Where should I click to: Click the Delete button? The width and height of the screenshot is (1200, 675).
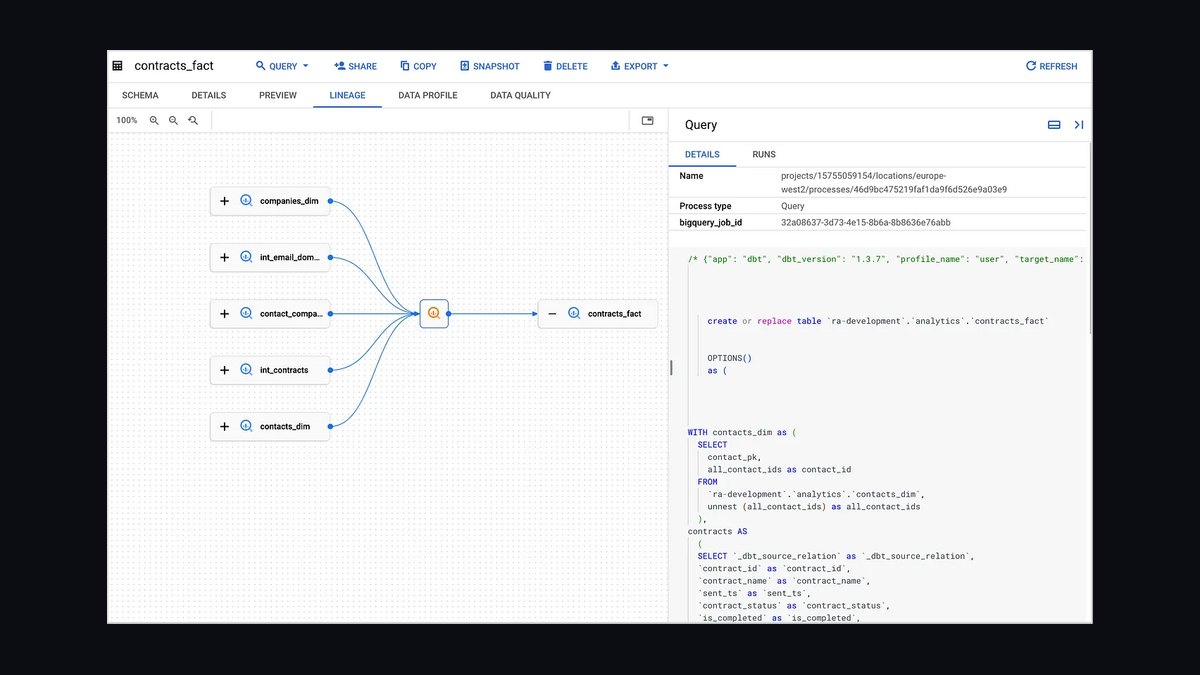[565, 66]
